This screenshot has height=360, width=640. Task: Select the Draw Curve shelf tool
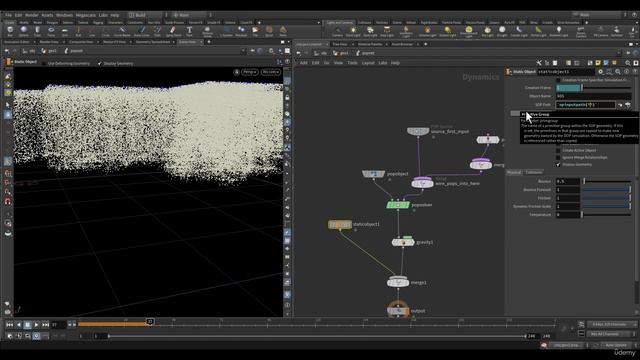142,31
